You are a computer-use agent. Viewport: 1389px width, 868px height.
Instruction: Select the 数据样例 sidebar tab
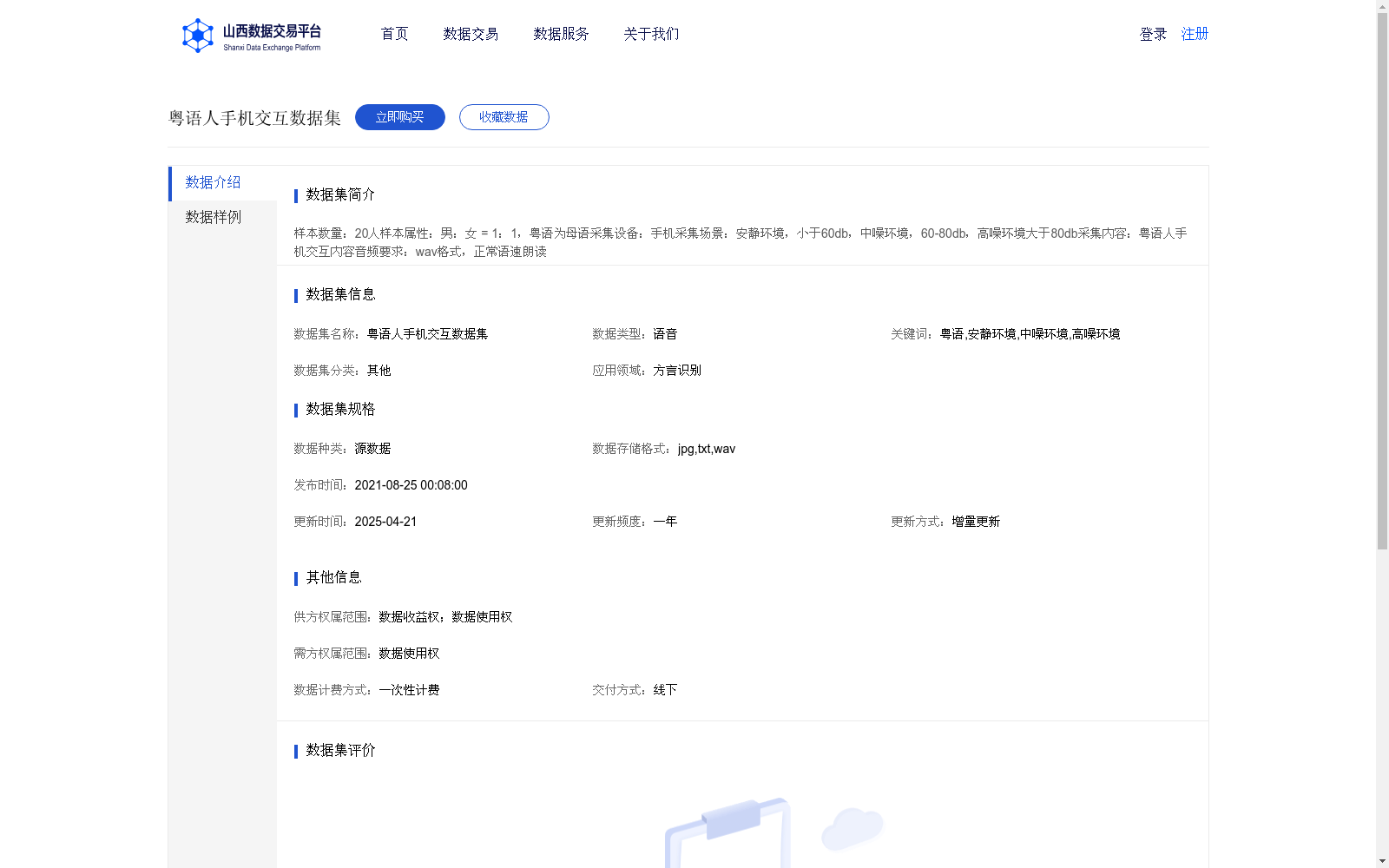(223, 218)
